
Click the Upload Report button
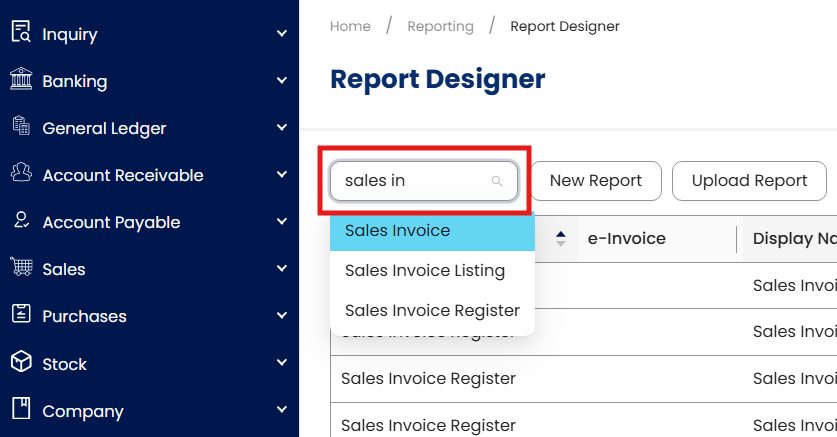click(x=749, y=181)
